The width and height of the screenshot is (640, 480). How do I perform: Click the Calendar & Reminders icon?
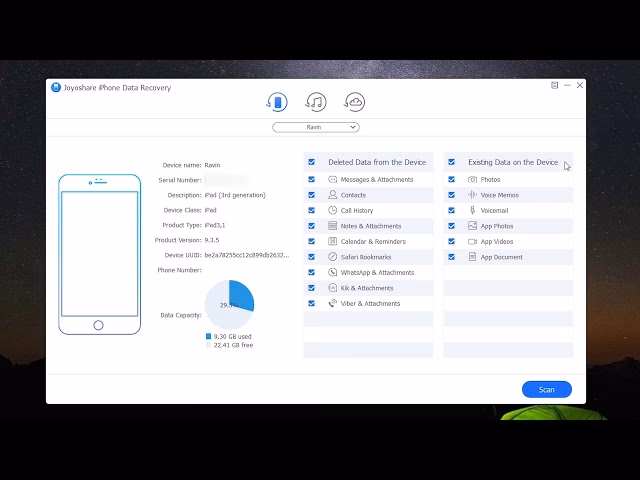(x=333, y=241)
